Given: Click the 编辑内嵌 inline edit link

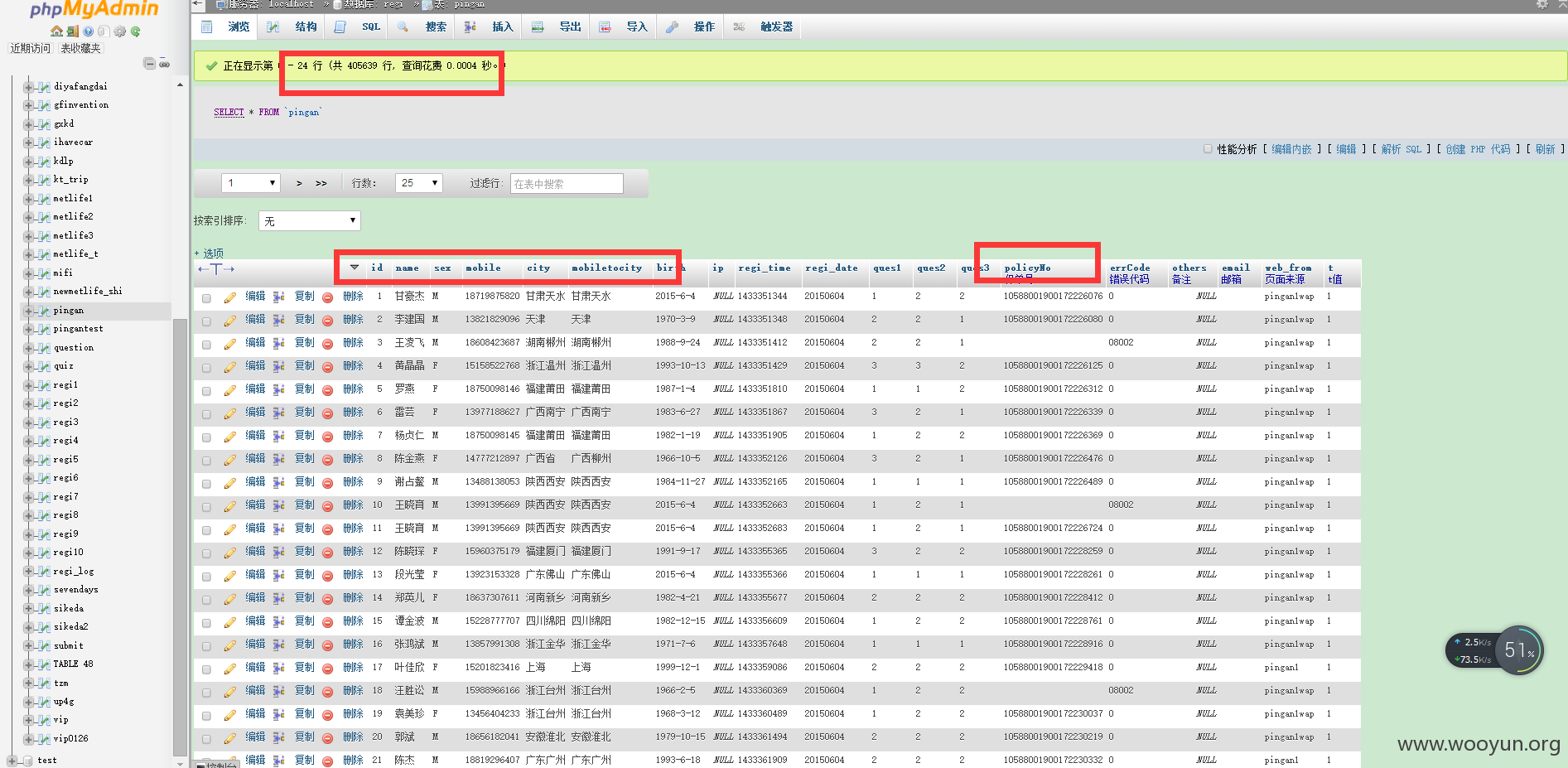Looking at the screenshot, I should pos(1291,150).
